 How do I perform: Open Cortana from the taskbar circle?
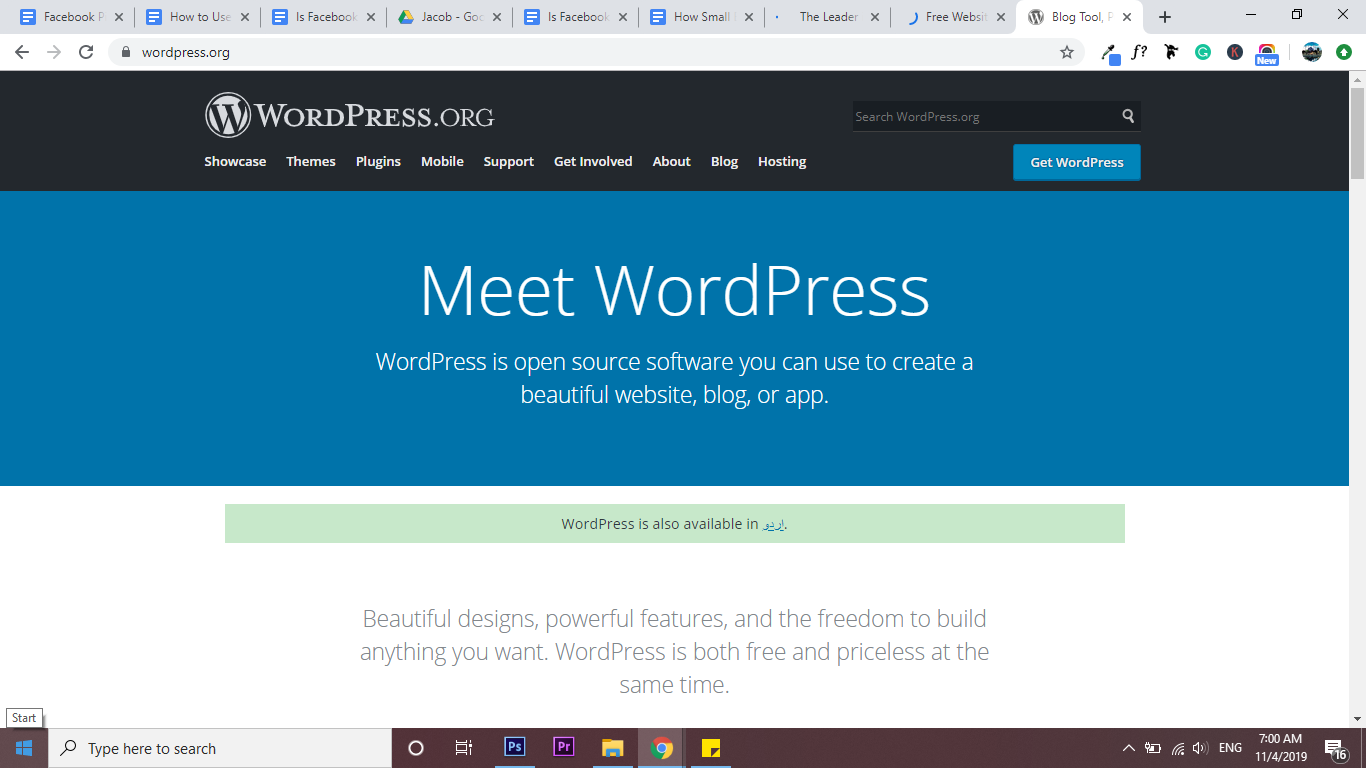click(416, 748)
